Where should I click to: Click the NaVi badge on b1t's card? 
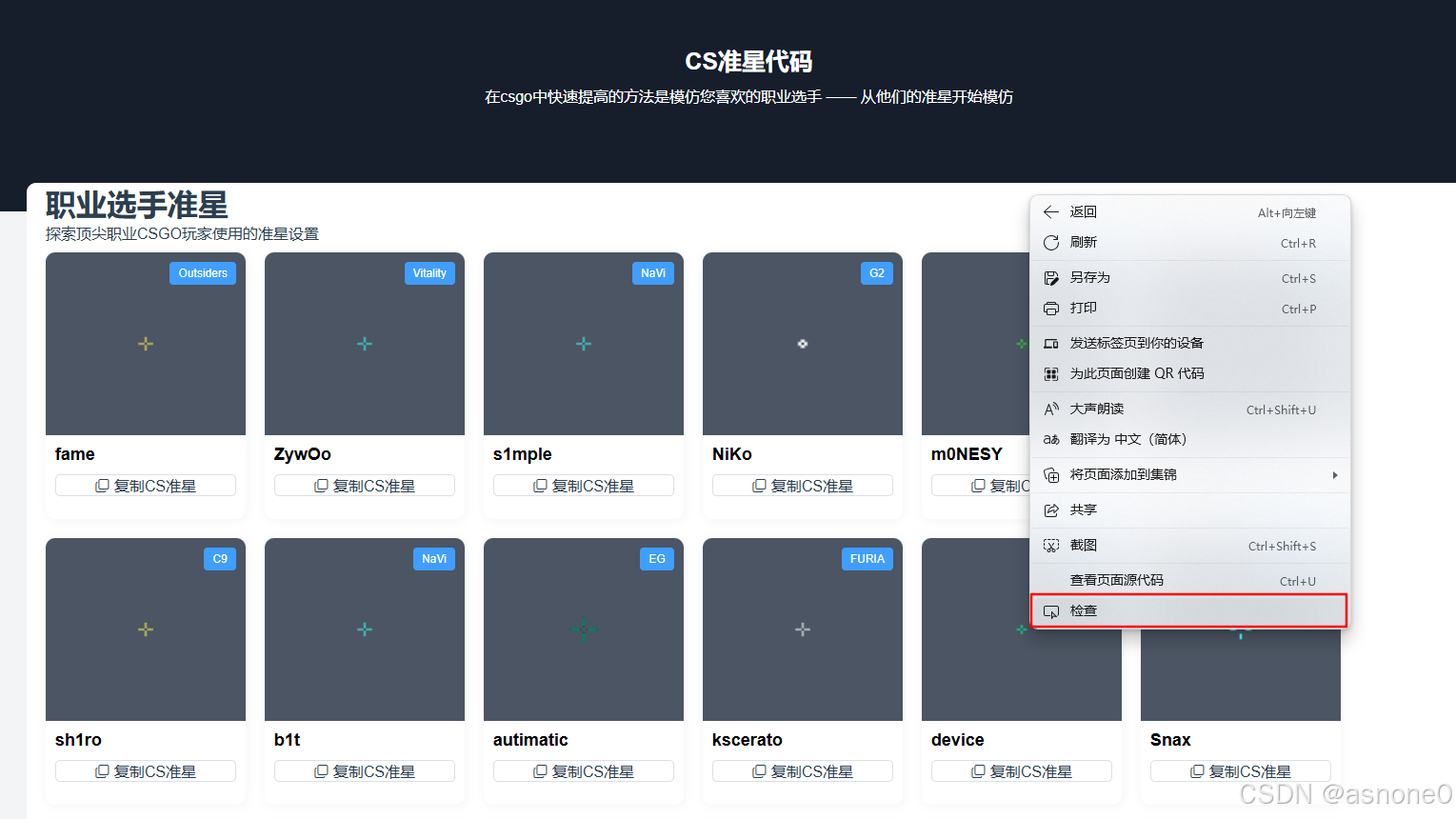click(x=434, y=559)
